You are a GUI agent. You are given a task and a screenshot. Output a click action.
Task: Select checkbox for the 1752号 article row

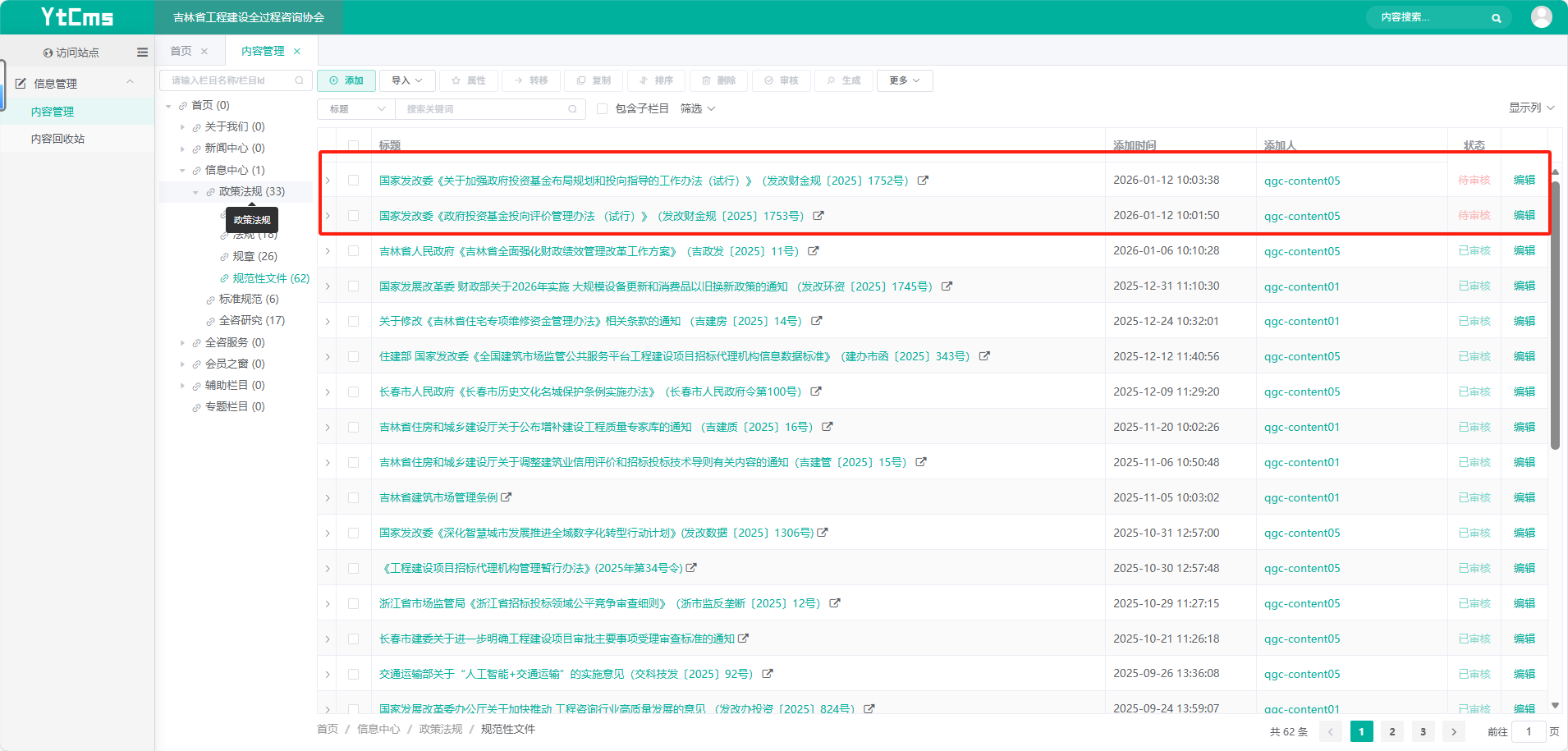pos(353,181)
